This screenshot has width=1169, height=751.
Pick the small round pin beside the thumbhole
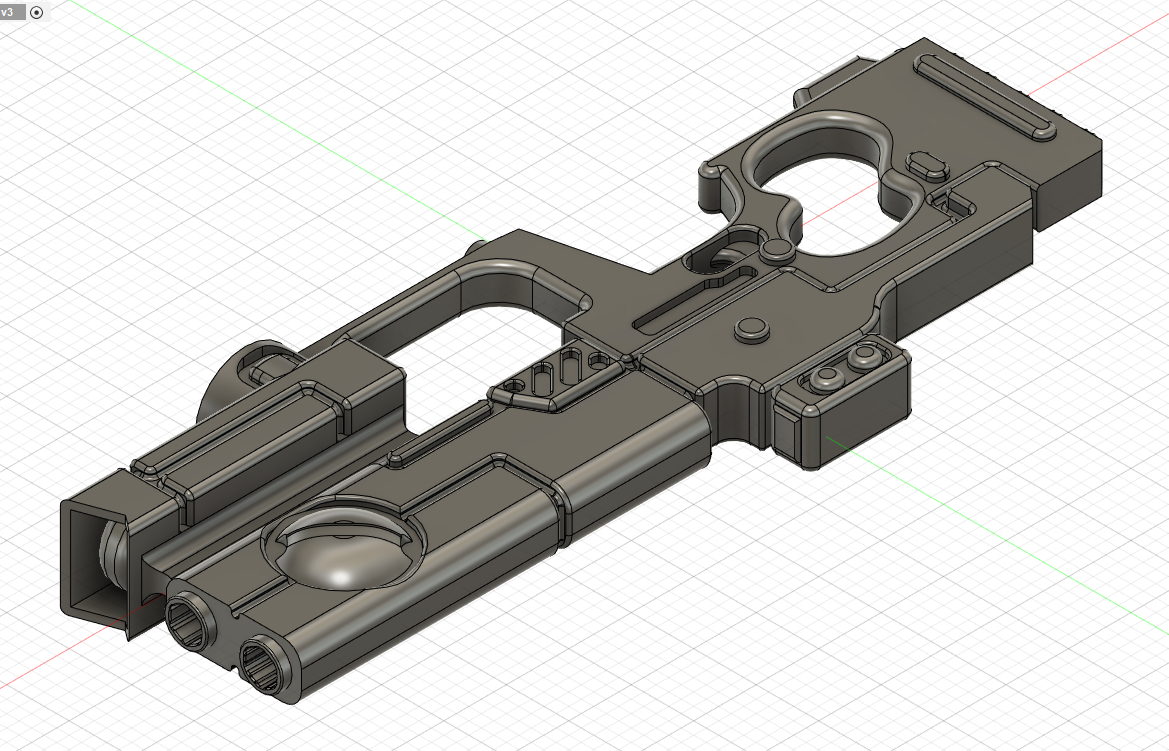[777, 250]
